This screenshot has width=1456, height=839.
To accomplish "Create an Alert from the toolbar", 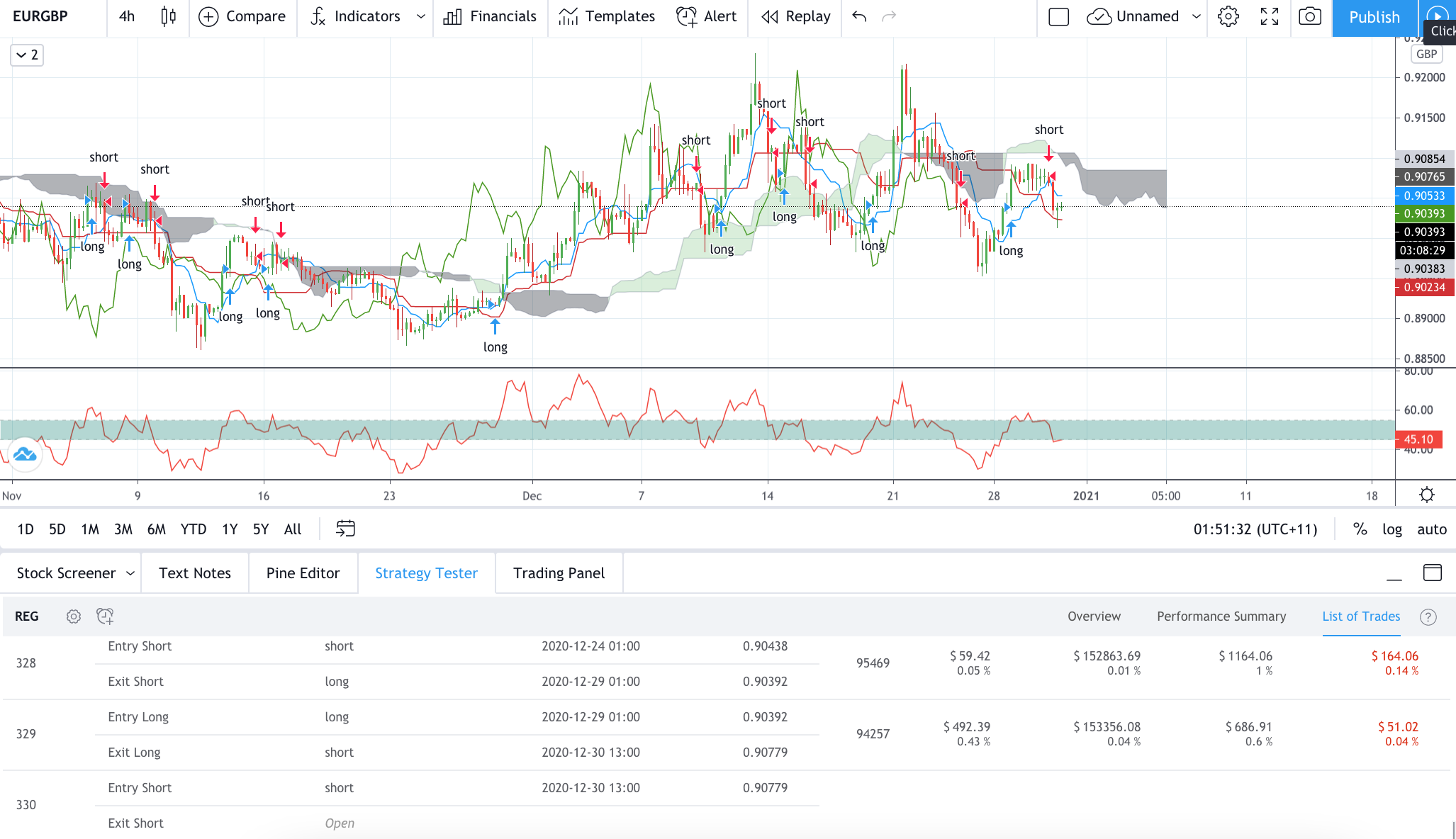I will click(x=706, y=16).
